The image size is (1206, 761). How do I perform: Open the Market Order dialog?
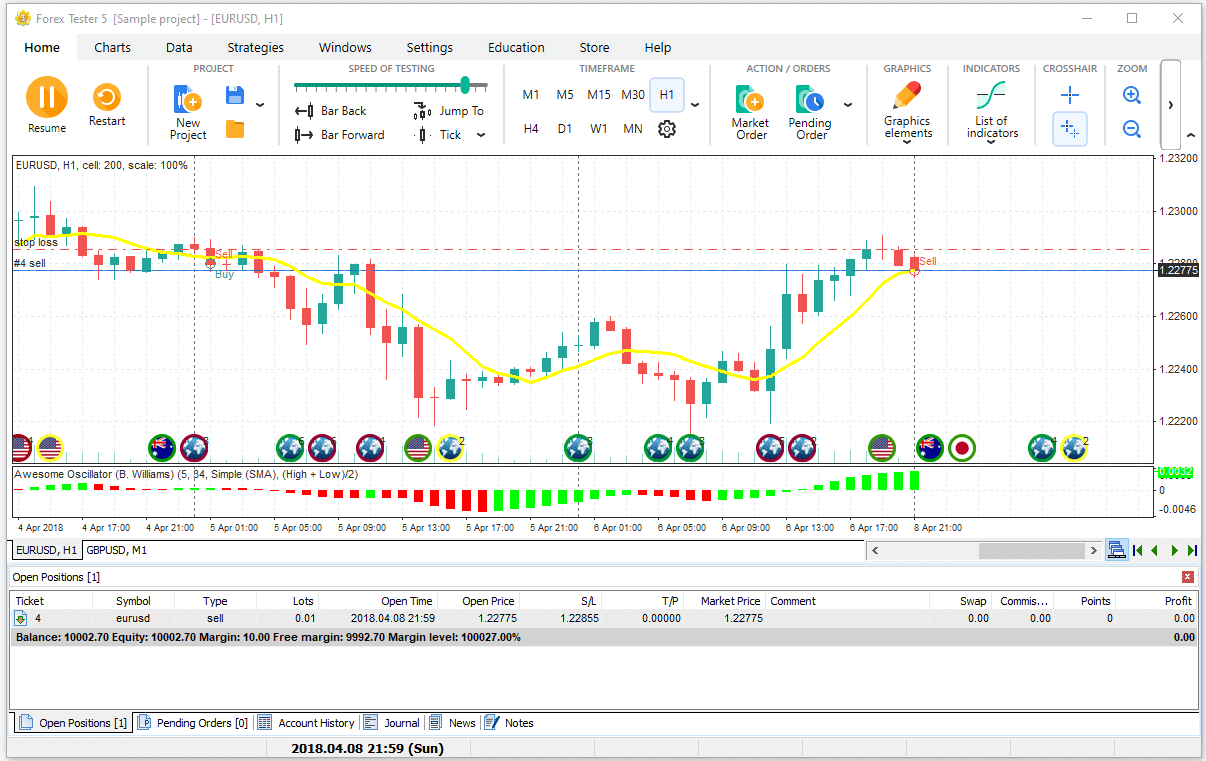pos(750,111)
